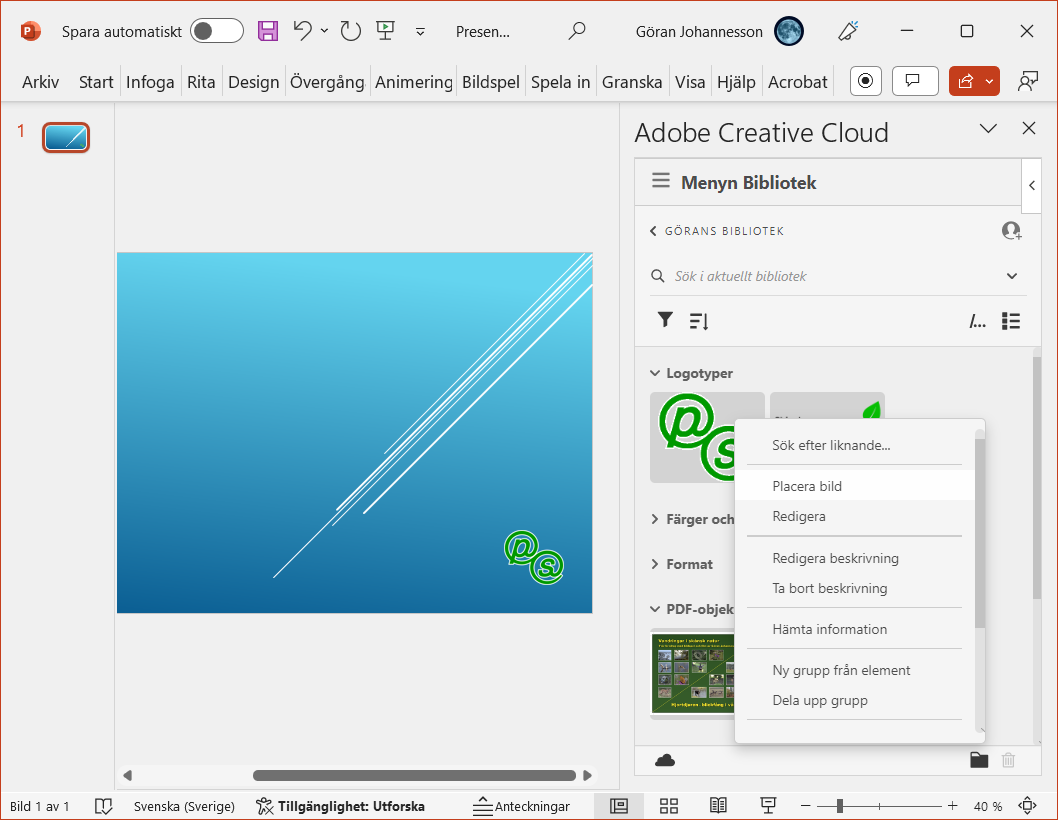The height and width of the screenshot is (820, 1058).
Task: Open the Infoga ribbon tab
Action: point(150,82)
